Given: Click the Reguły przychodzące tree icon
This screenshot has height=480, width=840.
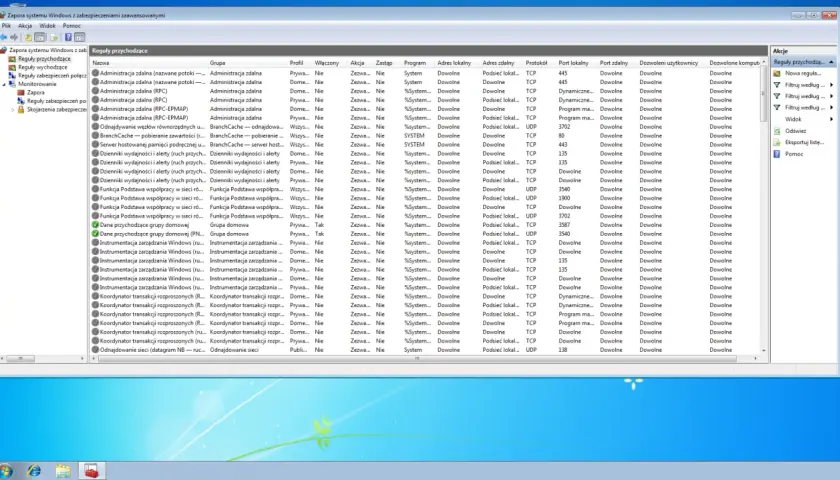Looking at the screenshot, I should click(x=12, y=58).
